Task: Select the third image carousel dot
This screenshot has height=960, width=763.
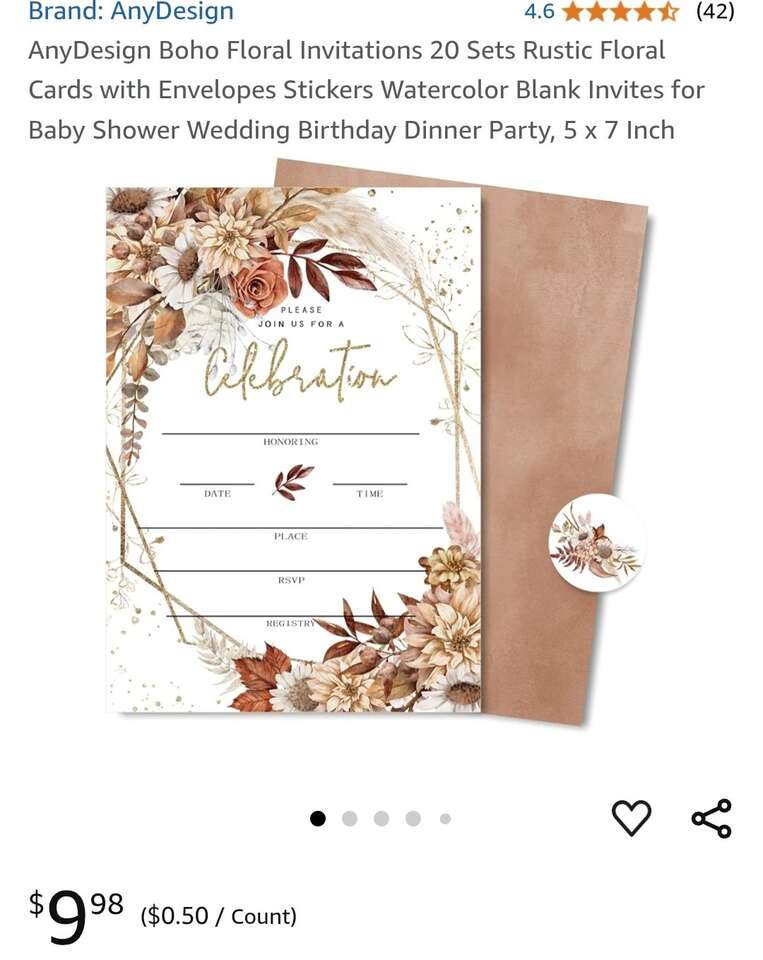Action: [x=382, y=819]
